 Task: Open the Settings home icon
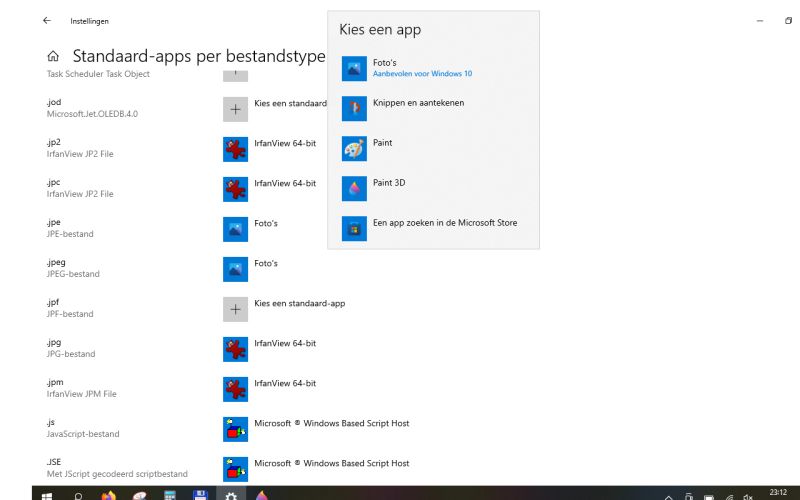[x=53, y=56]
